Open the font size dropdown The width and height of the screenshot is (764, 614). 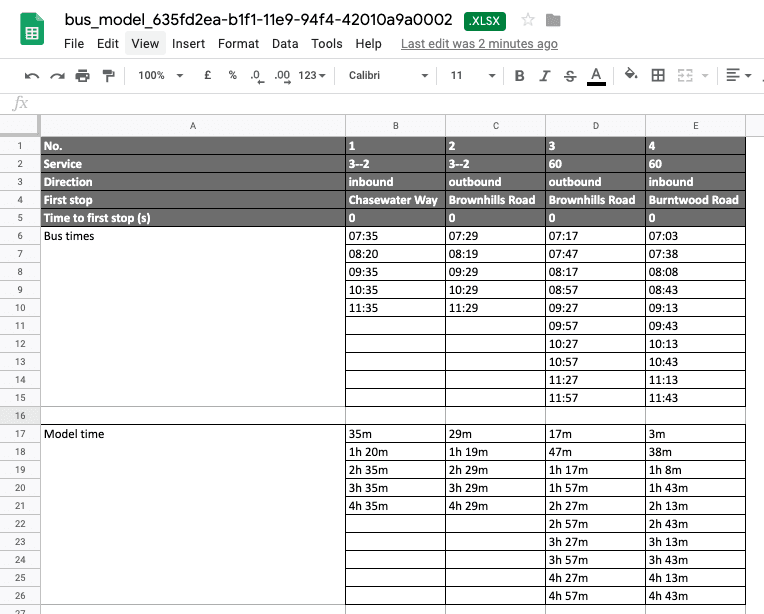472,76
